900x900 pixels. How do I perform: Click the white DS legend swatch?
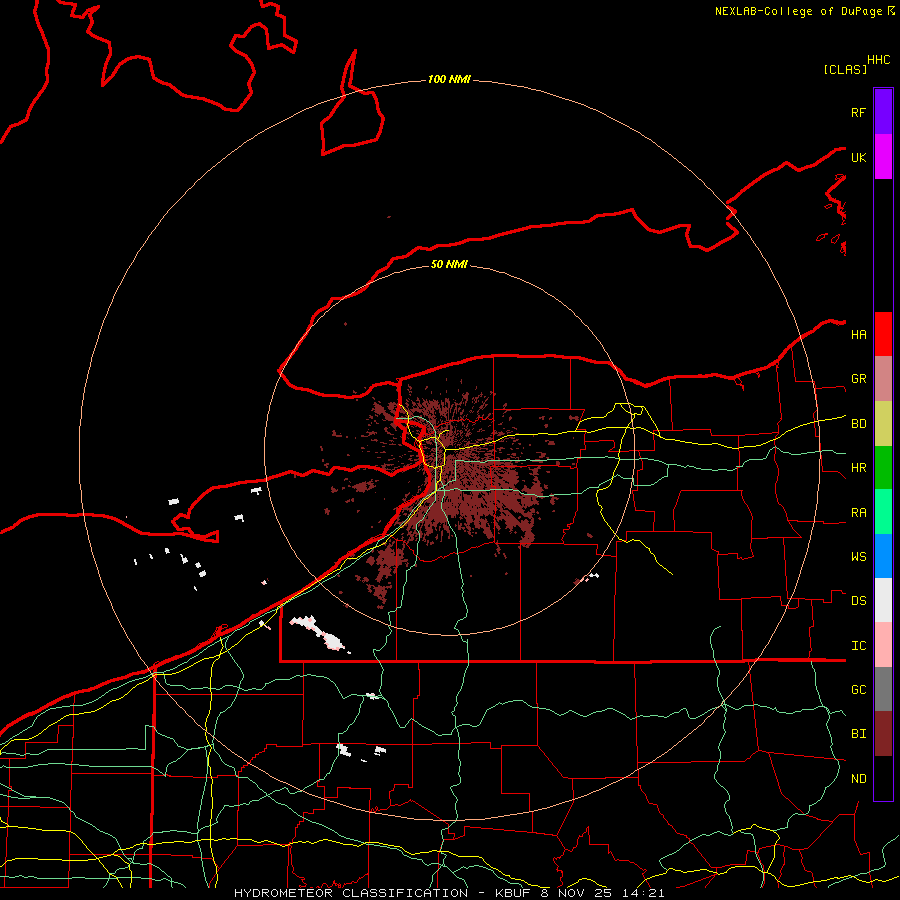(x=883, y=600)
